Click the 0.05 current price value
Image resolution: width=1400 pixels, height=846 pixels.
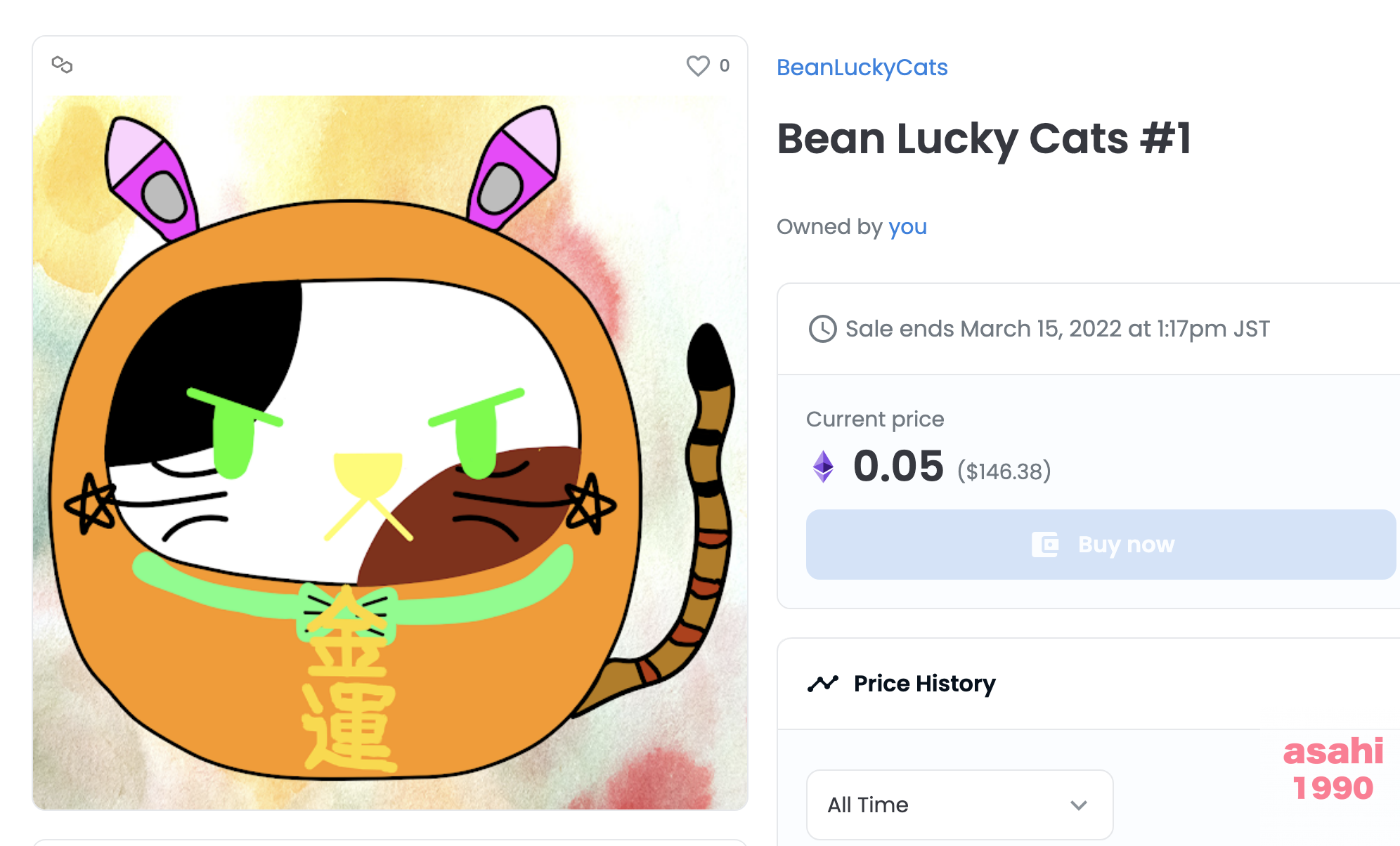point(898,465)
